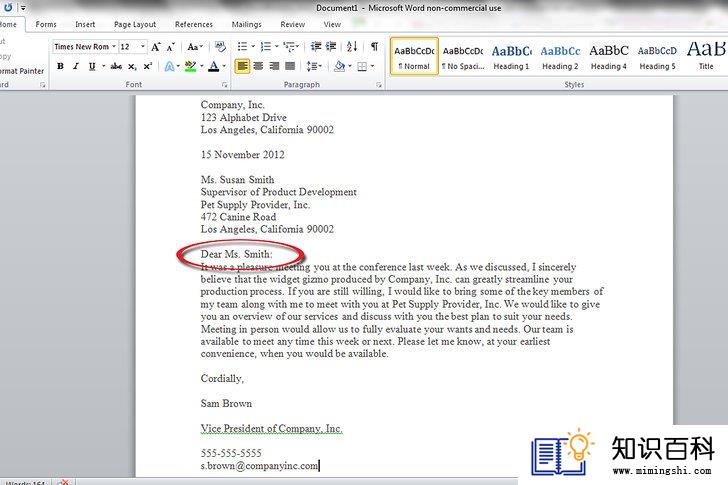The height and width of the screenshot is (485, 728).
Task: Open the Review tab
Action: [x=292, y=25]
